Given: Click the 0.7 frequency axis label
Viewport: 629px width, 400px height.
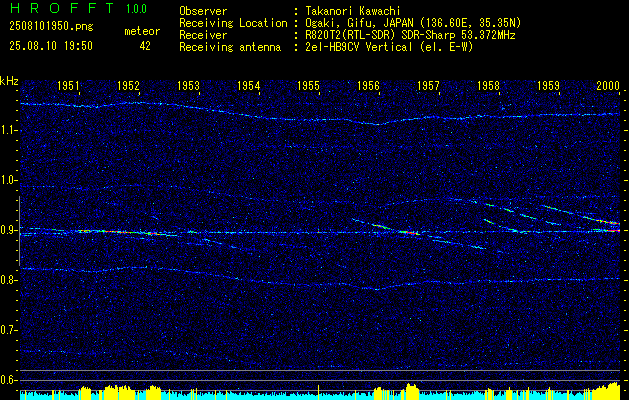Looking at the screenshot, I should tap(8, 330).
